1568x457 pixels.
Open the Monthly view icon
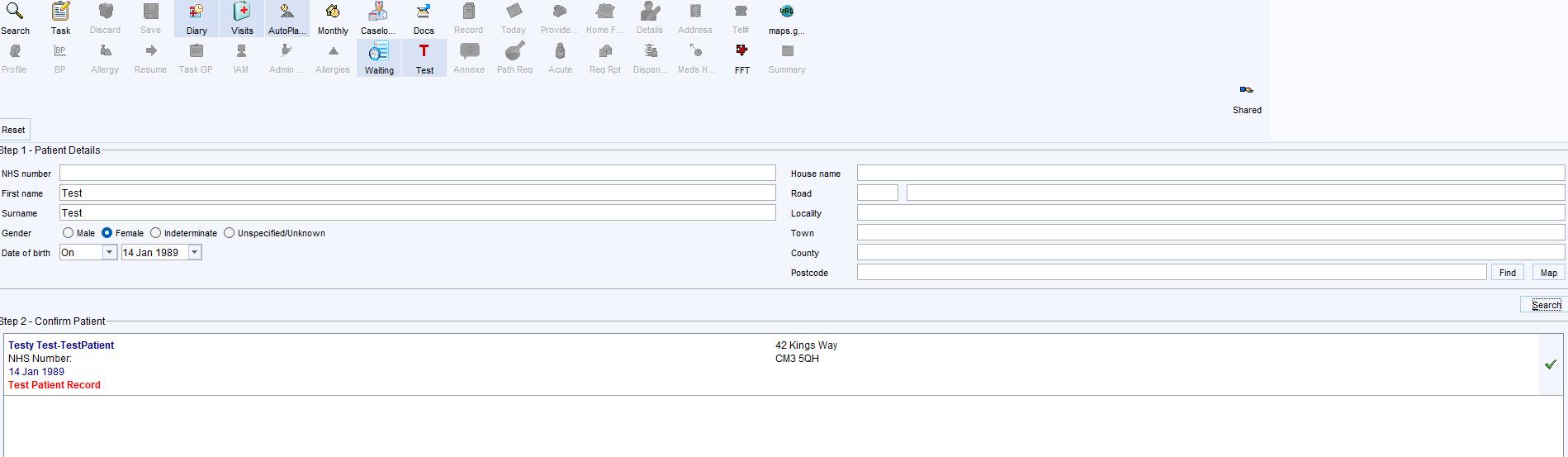333,19
